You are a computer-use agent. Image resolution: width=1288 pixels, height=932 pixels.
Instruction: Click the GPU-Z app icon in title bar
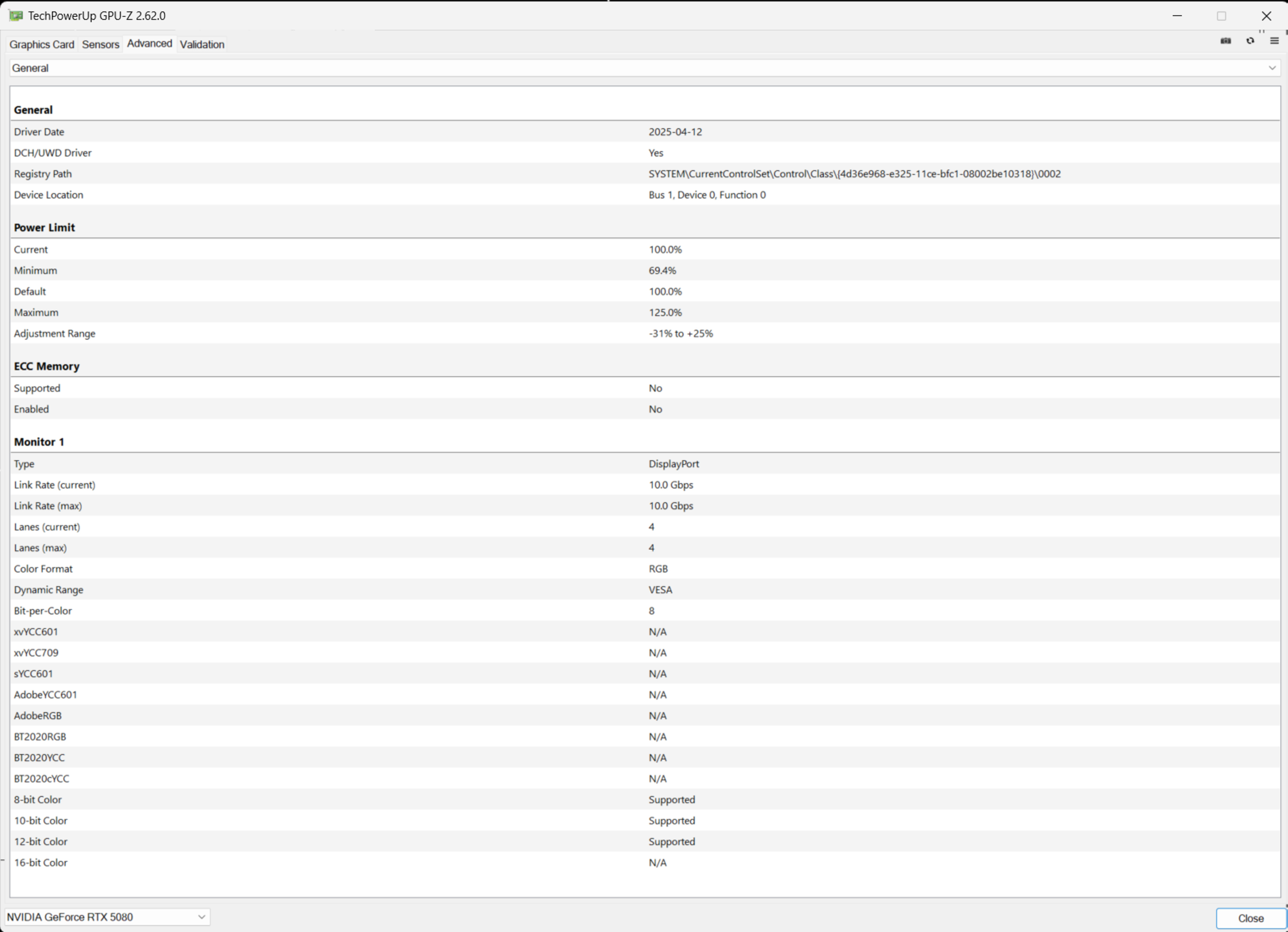click(x=15, y=15)
